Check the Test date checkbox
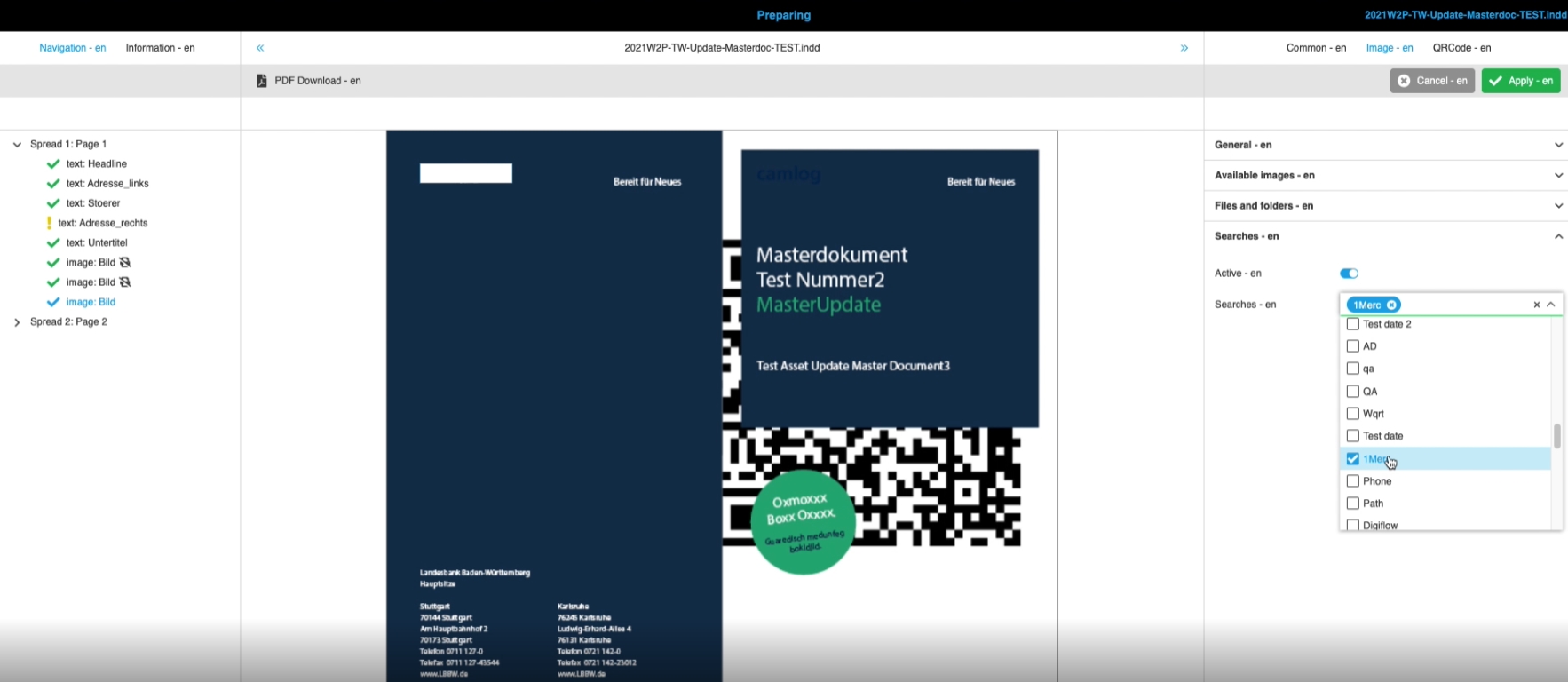Screen dimensions: 1568x682 click(1353, 436)
